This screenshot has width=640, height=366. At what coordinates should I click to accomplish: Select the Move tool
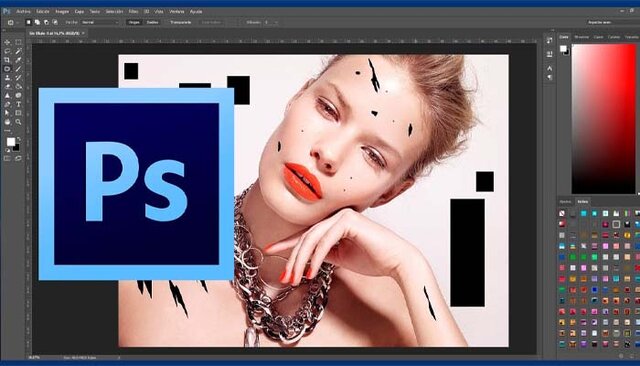(7, 42)
